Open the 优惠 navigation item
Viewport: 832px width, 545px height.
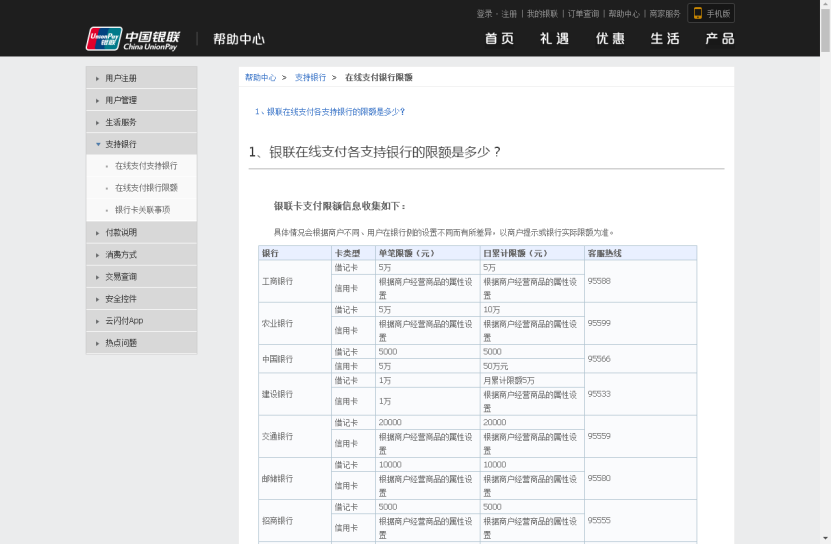coord(610,39)
